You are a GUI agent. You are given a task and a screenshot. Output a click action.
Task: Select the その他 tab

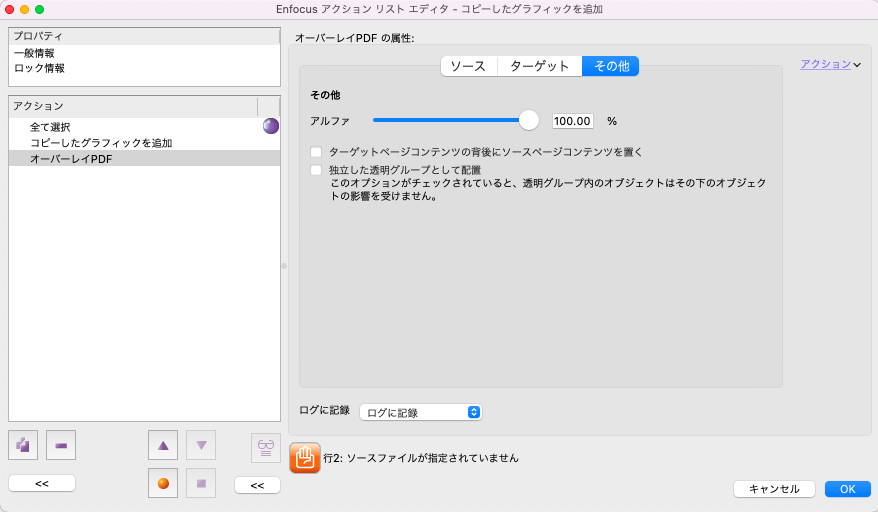pyautogui.click(x=610, y=66)
